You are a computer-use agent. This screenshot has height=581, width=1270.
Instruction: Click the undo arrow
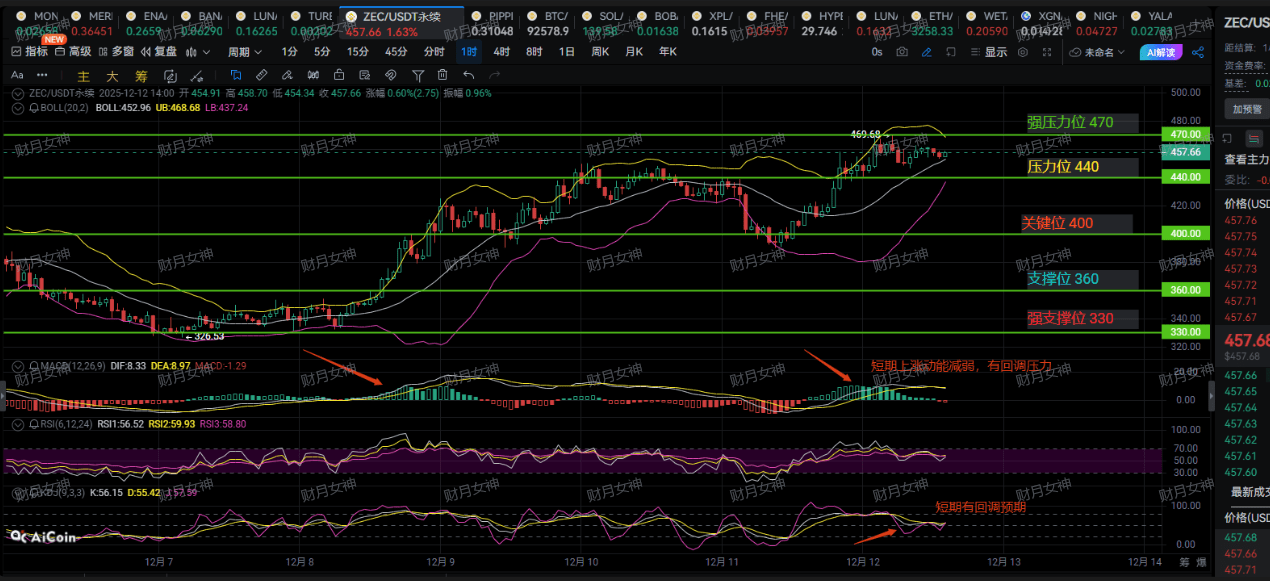coord(469,75)
